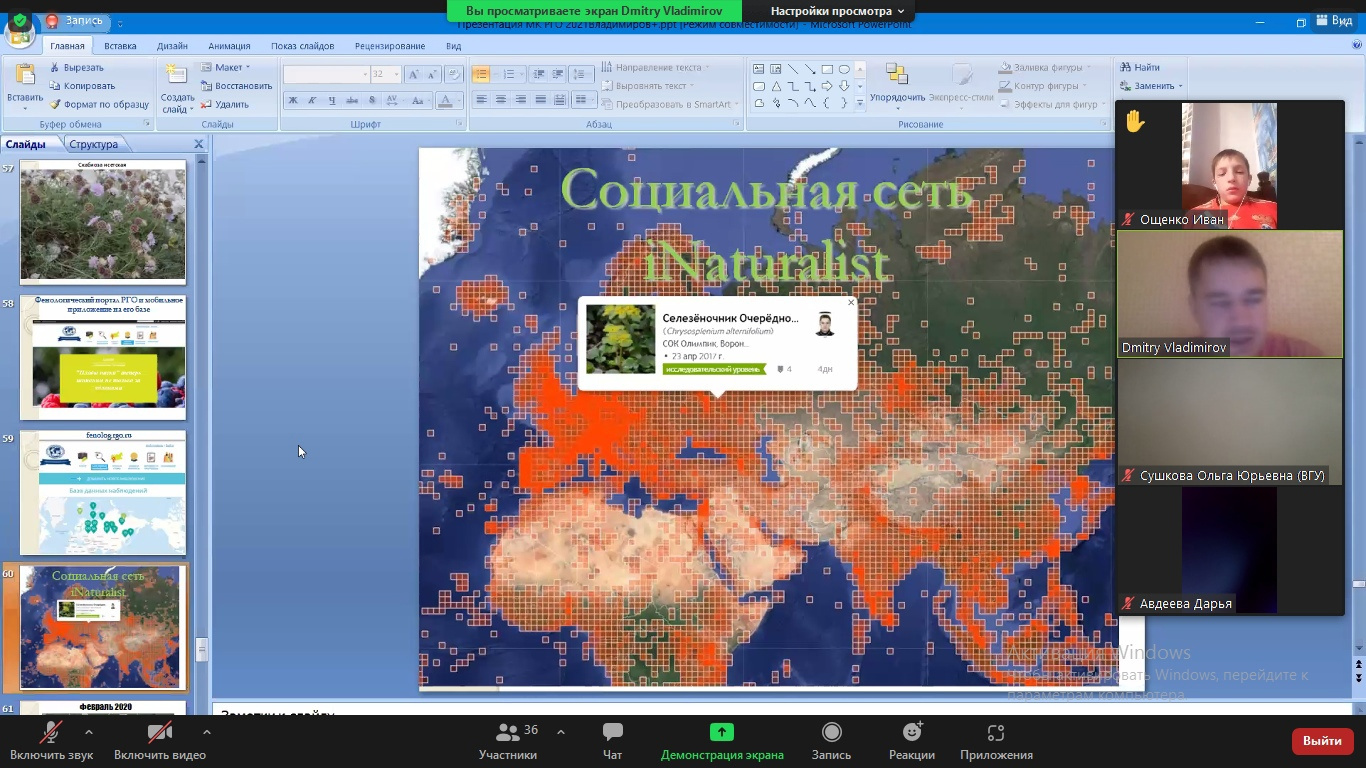The width and height of the screenshot is (1366, 768).
Task: Click the Increase Font Size icon
Action: 413,75
